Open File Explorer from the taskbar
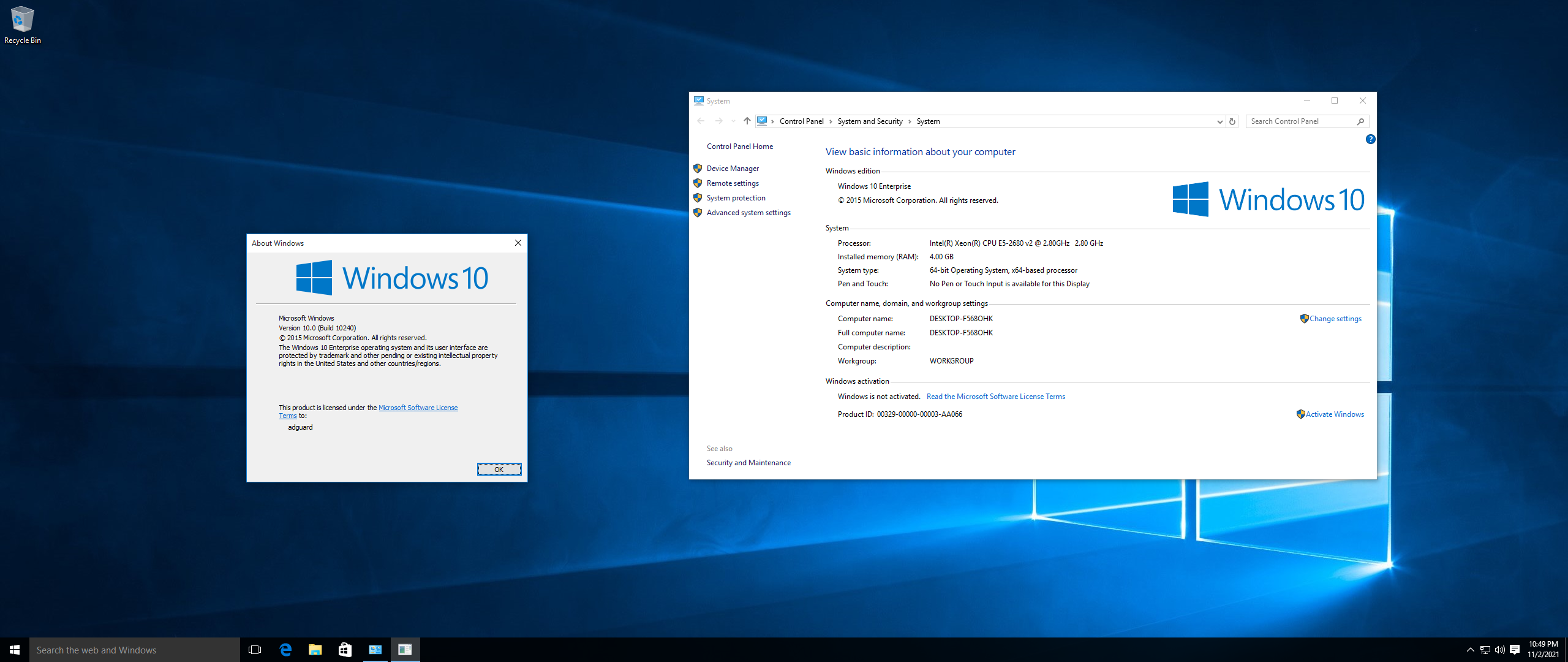 [315, 650]
